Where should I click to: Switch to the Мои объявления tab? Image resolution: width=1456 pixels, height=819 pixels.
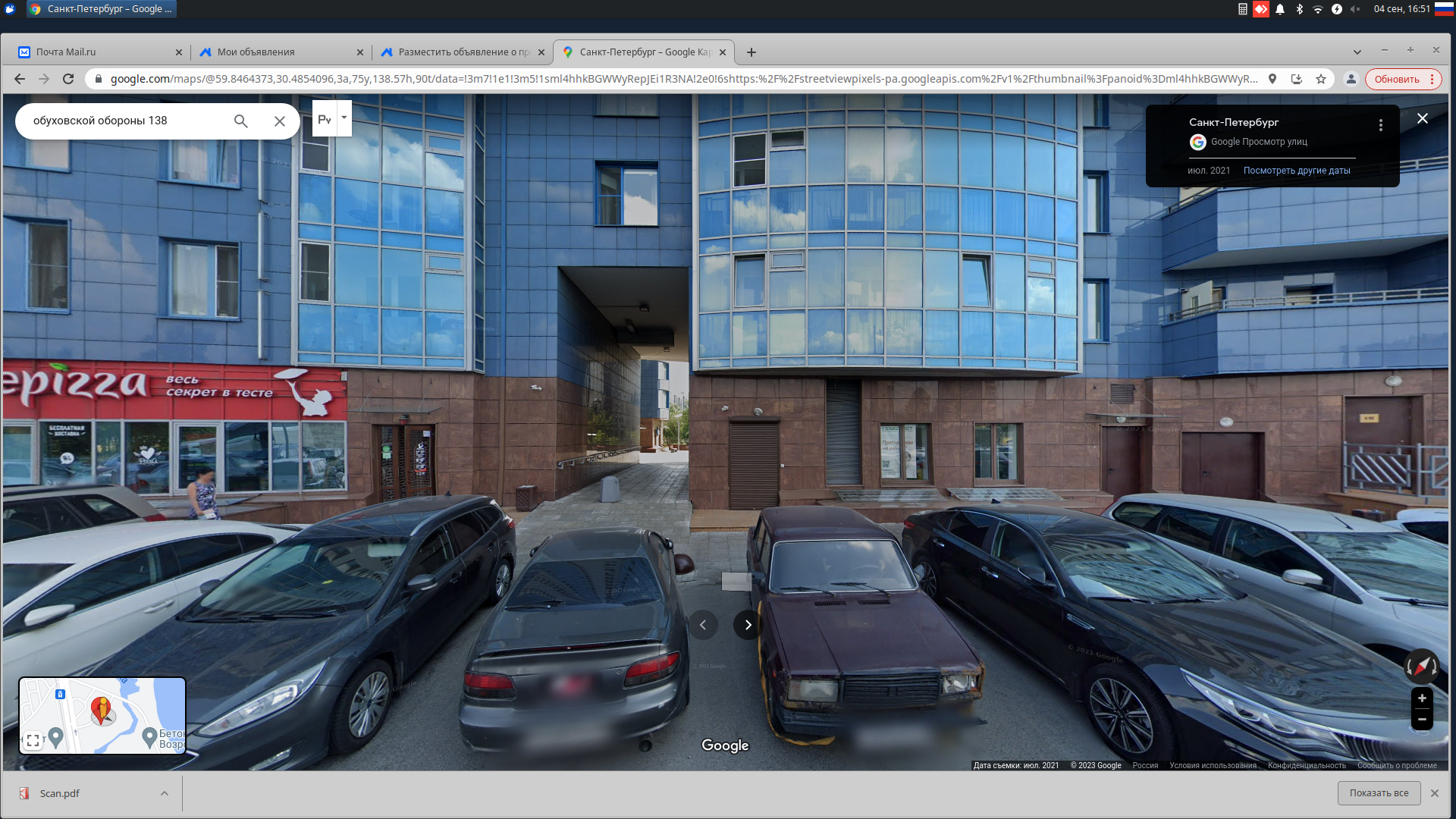256,52
